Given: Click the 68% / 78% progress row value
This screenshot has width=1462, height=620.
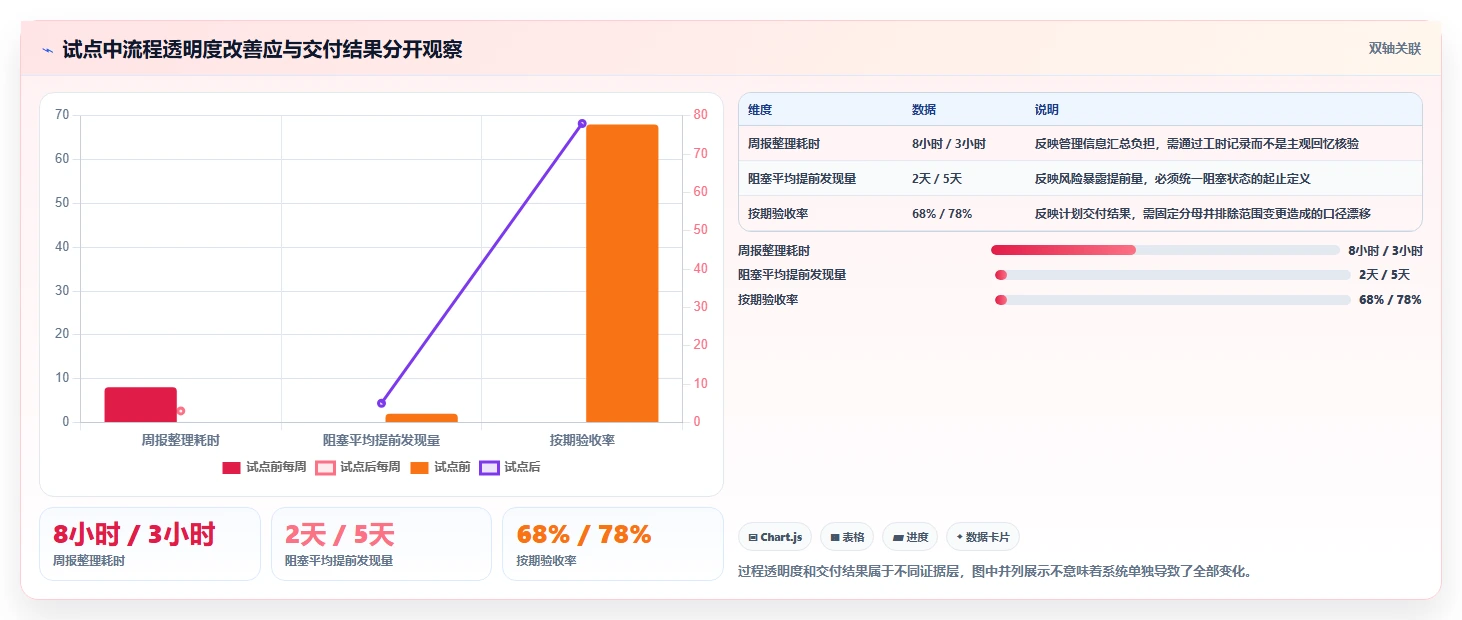Looking at the screenshot, I should (1390, 300).
